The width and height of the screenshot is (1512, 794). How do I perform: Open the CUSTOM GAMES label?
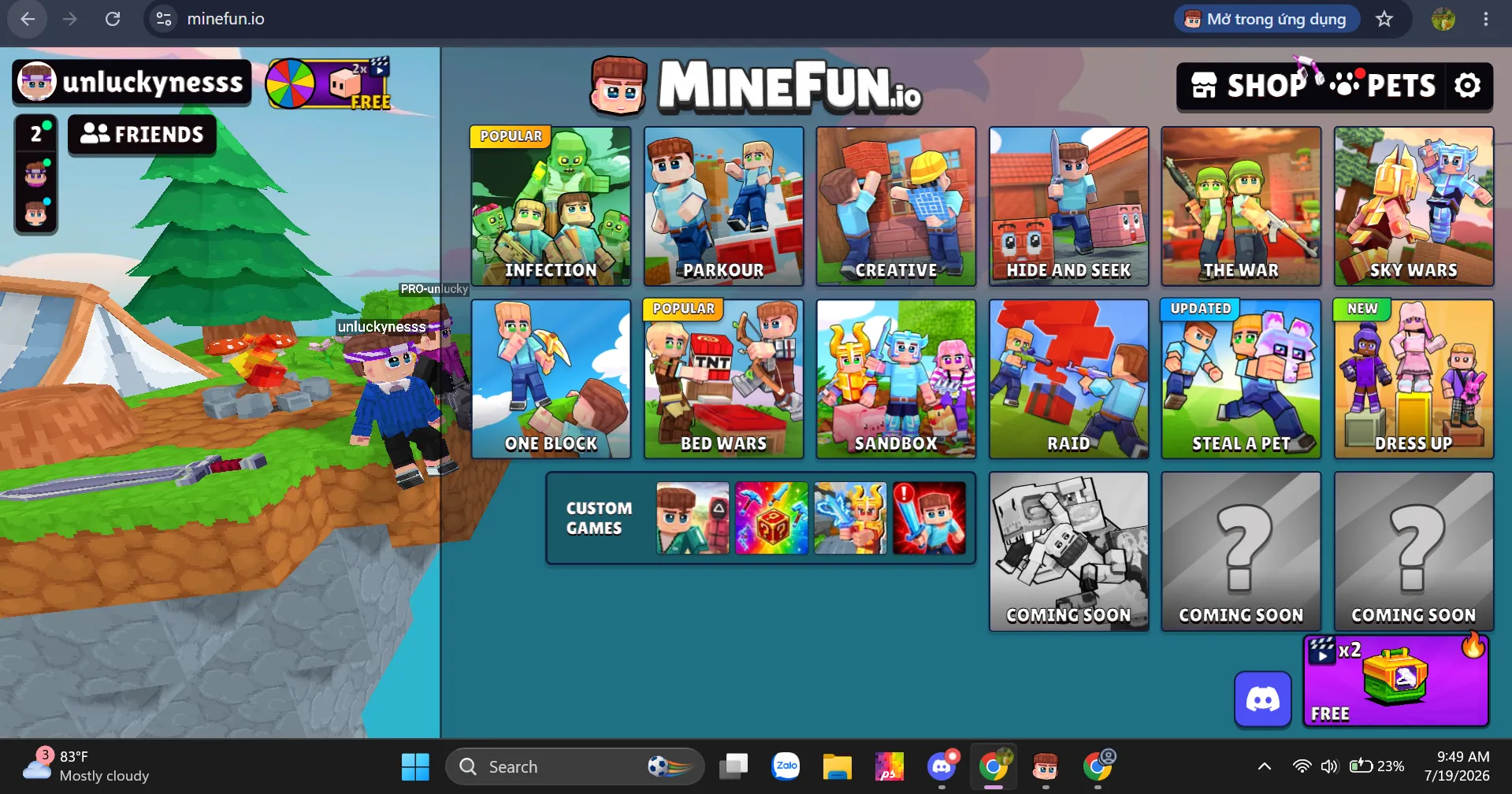[x=599, y=518]
